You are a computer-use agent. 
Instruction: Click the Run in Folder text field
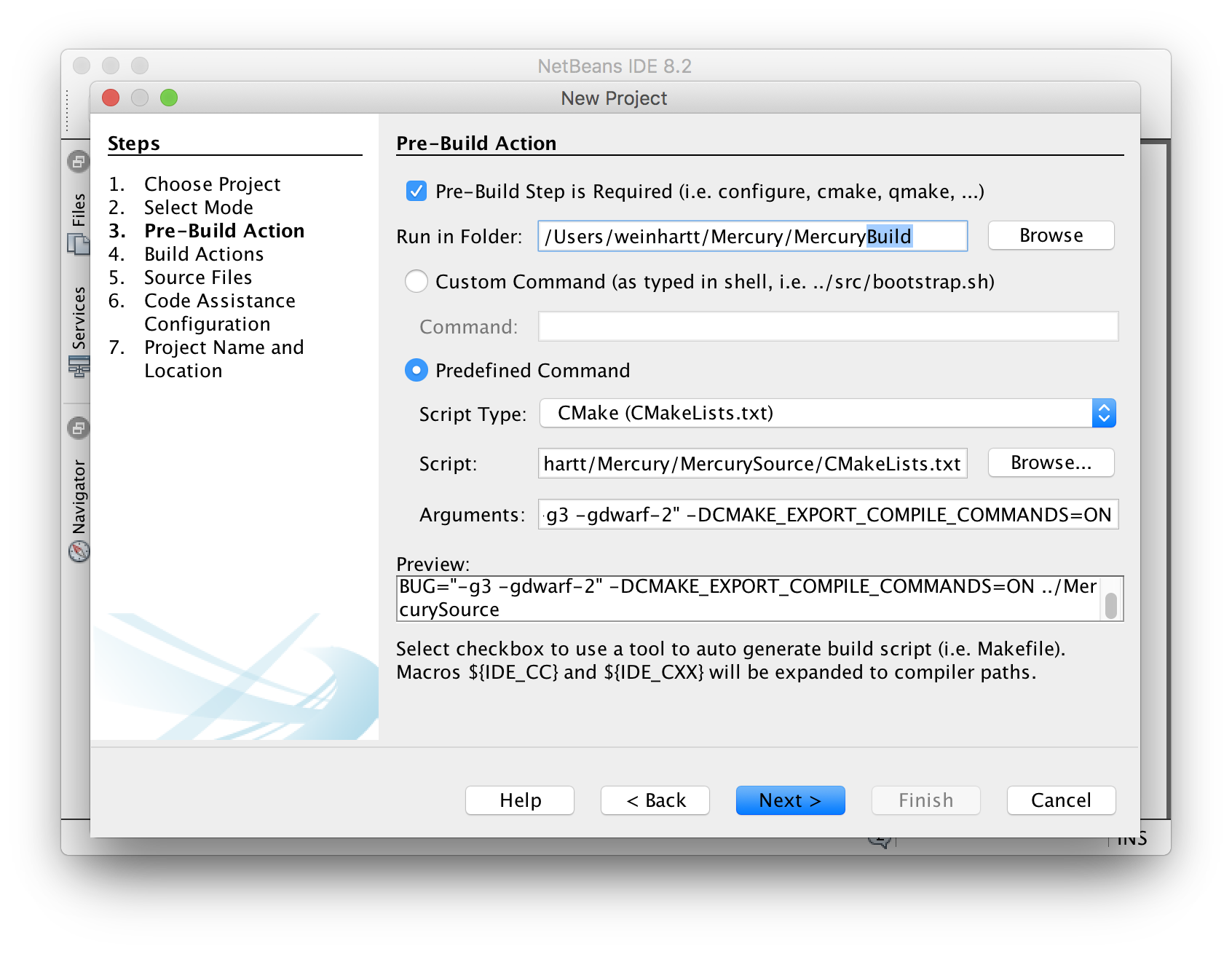(x=753, y=236)
